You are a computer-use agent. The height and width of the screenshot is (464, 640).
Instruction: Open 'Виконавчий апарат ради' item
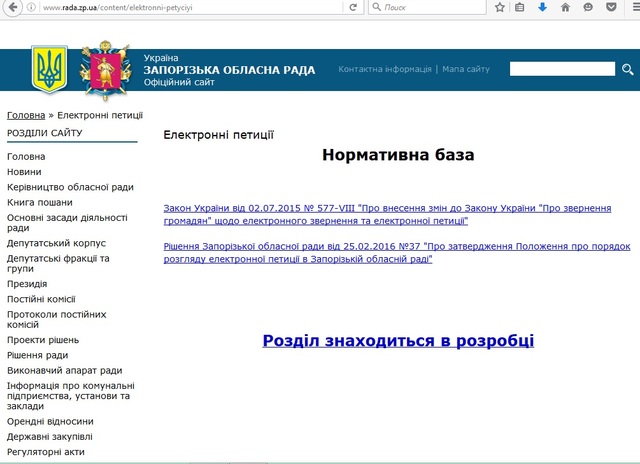[64, 371]
